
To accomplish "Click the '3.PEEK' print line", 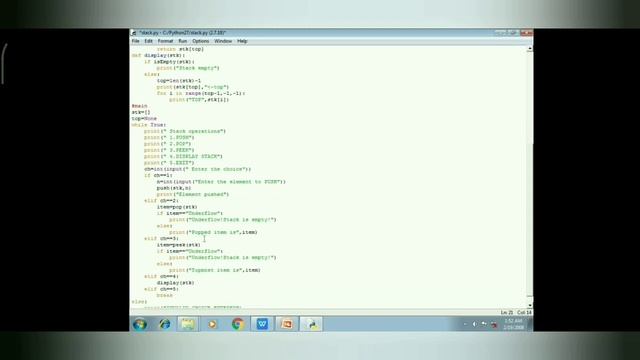I will [169, 150].
